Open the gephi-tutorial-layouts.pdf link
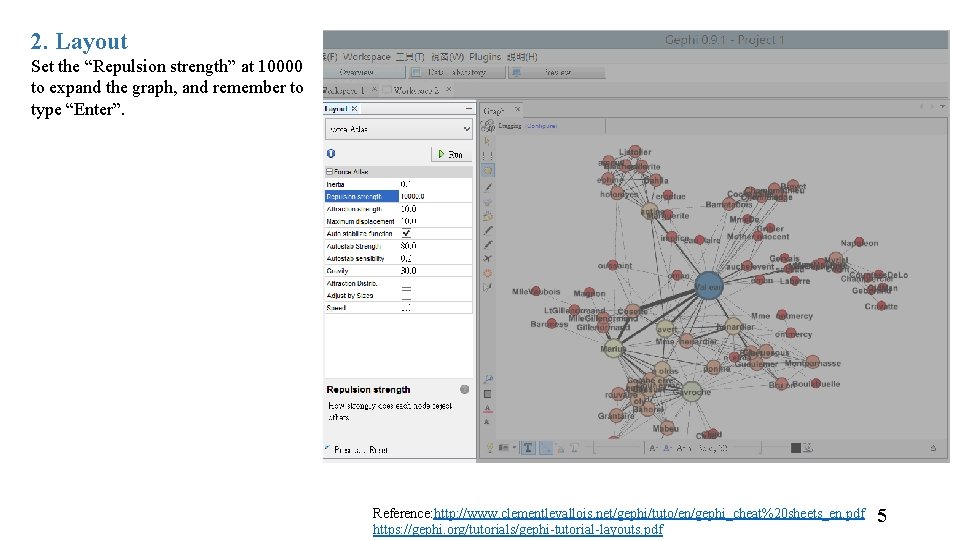The image size is (960, 540). [x=518, y=529]
